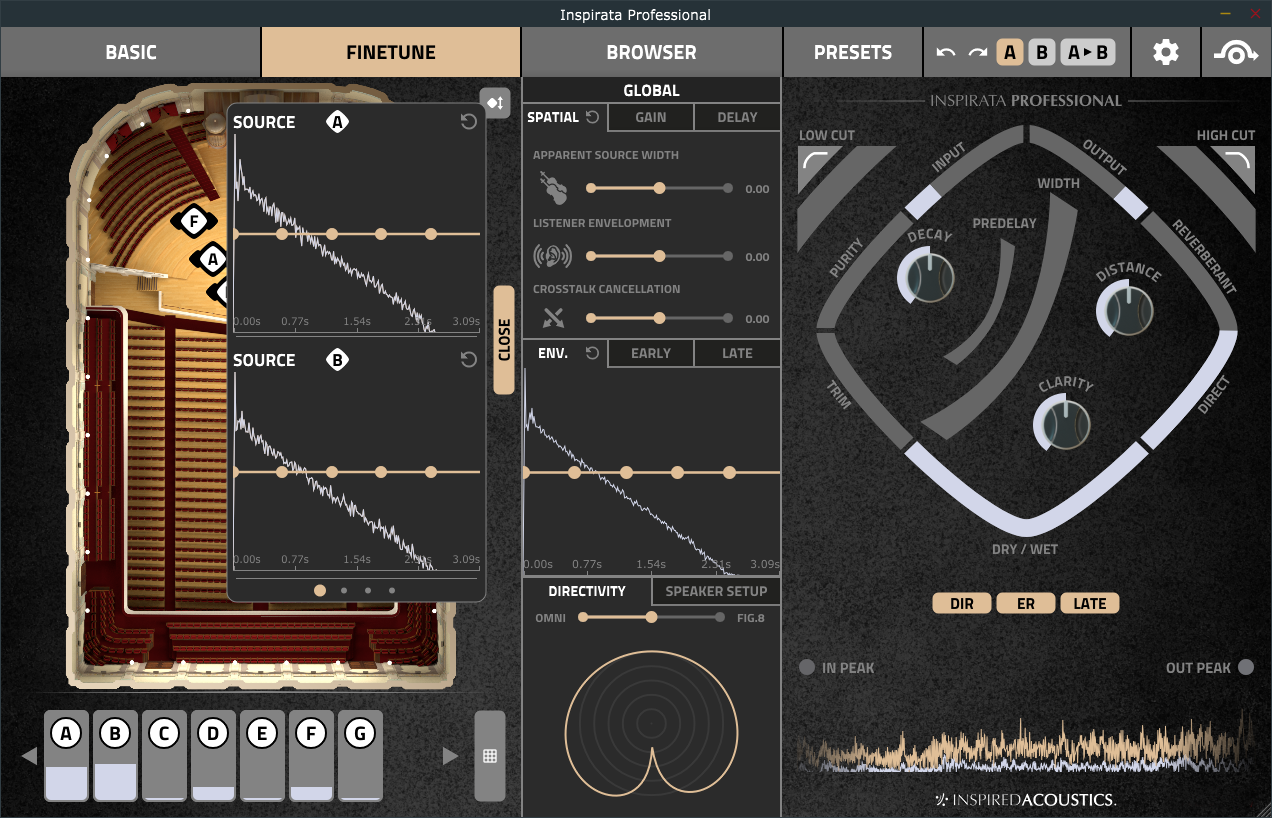
Task: Switch to the BROWSER tab
Action: [x=652, y=53]
